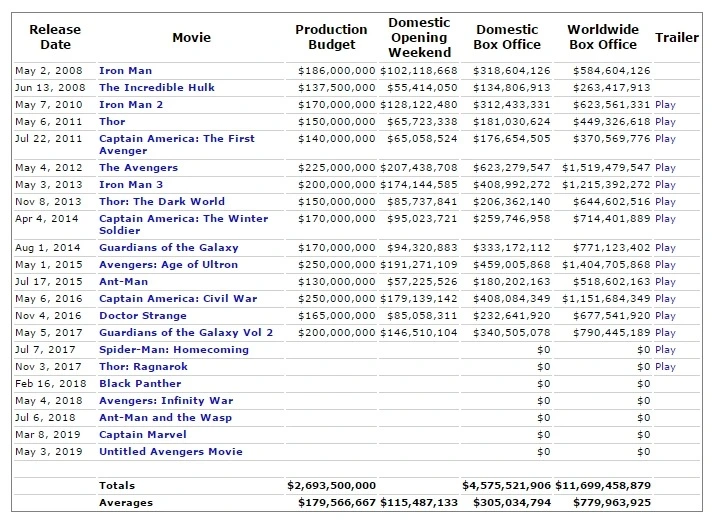The image size is (715, 520).
Task: Open the Captain Marvel link
Action: [143, 435]
